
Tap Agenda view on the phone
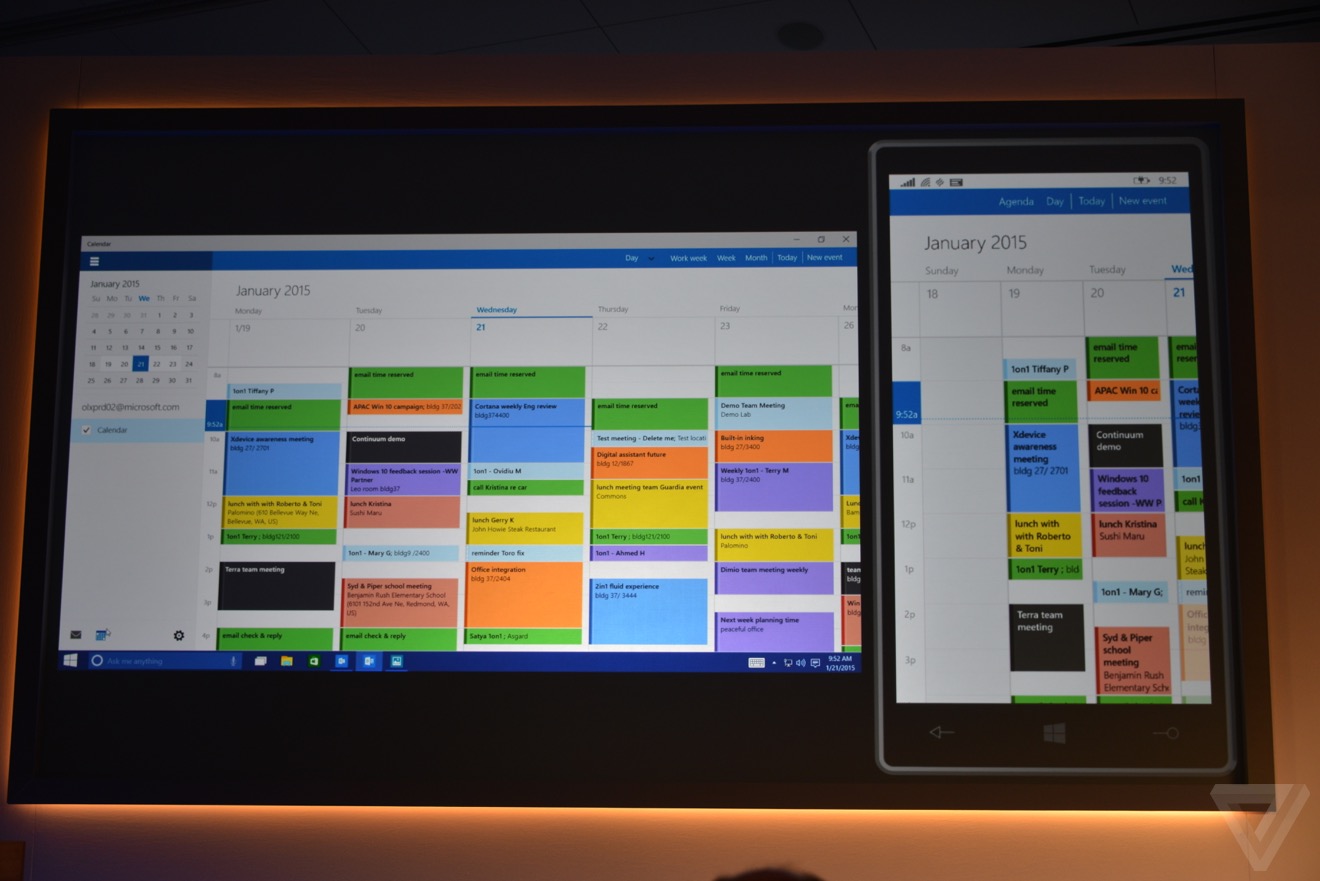tap(1016, 202)
